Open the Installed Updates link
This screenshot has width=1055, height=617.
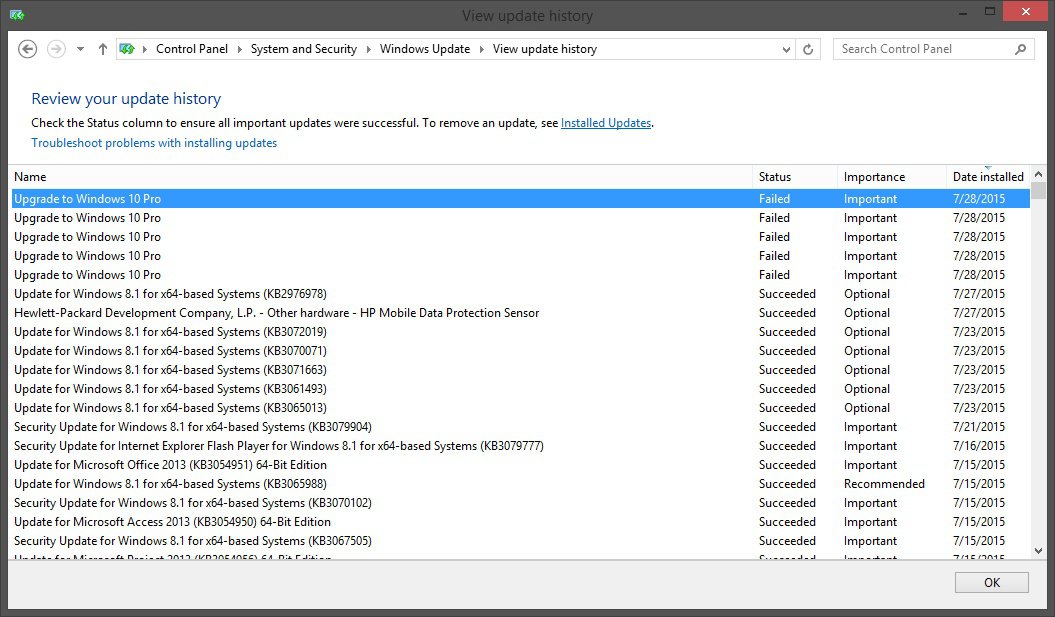click(x=606, y=123)
